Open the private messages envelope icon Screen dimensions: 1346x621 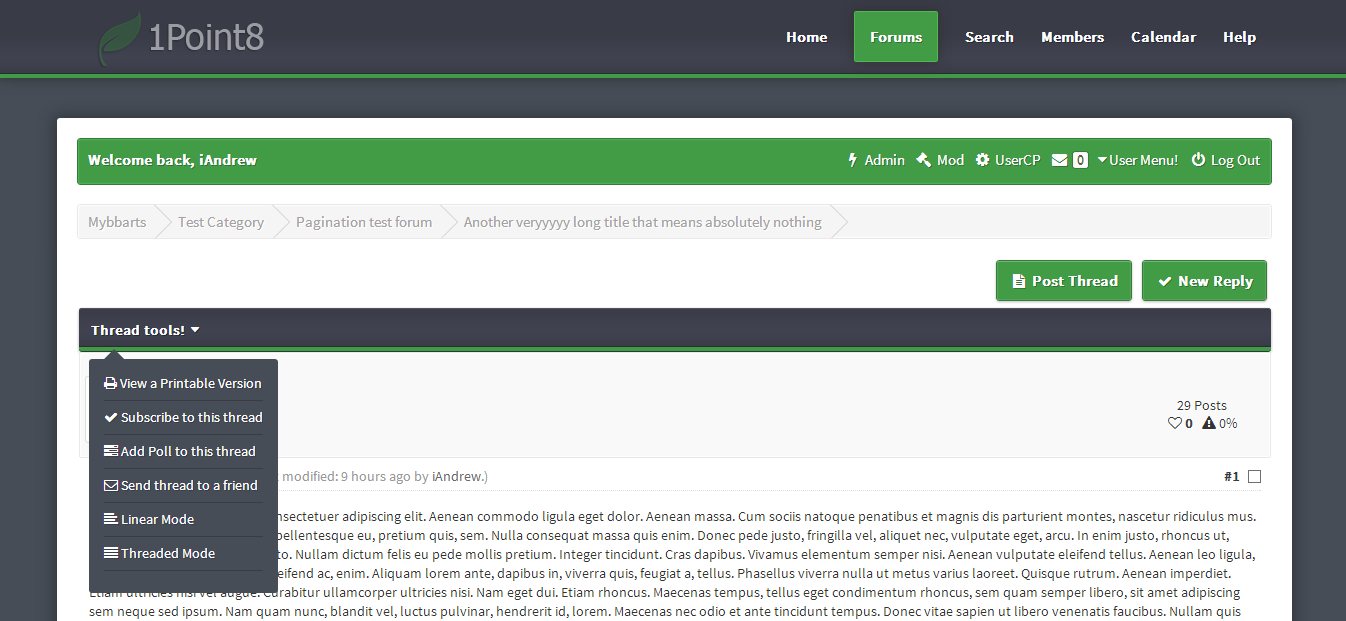(x=1060, y=160)
